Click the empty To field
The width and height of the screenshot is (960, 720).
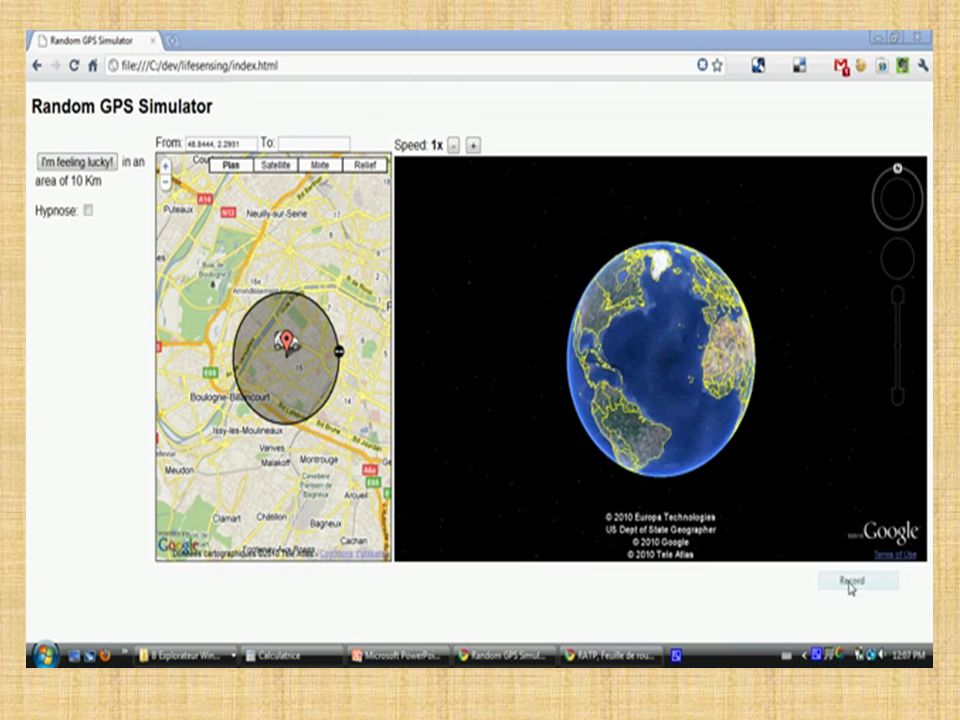pyautogui.click(x=314, y=144)
